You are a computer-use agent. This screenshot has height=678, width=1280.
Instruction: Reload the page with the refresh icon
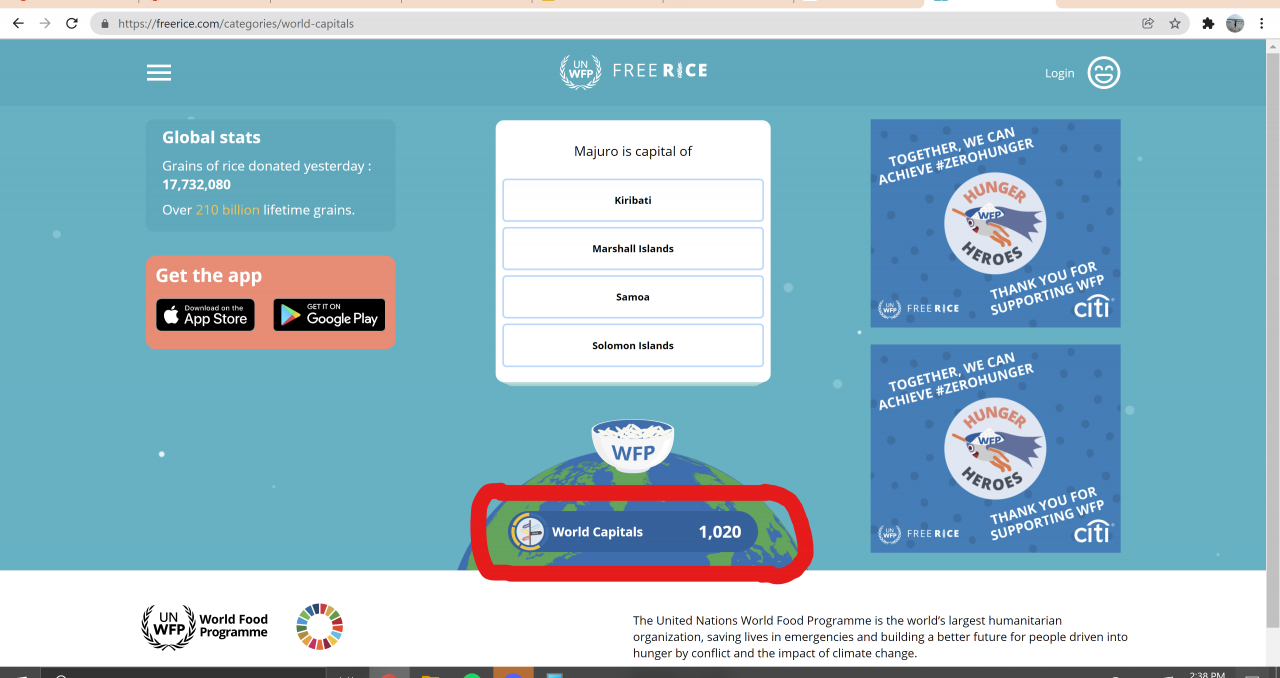tap(72, 23)
